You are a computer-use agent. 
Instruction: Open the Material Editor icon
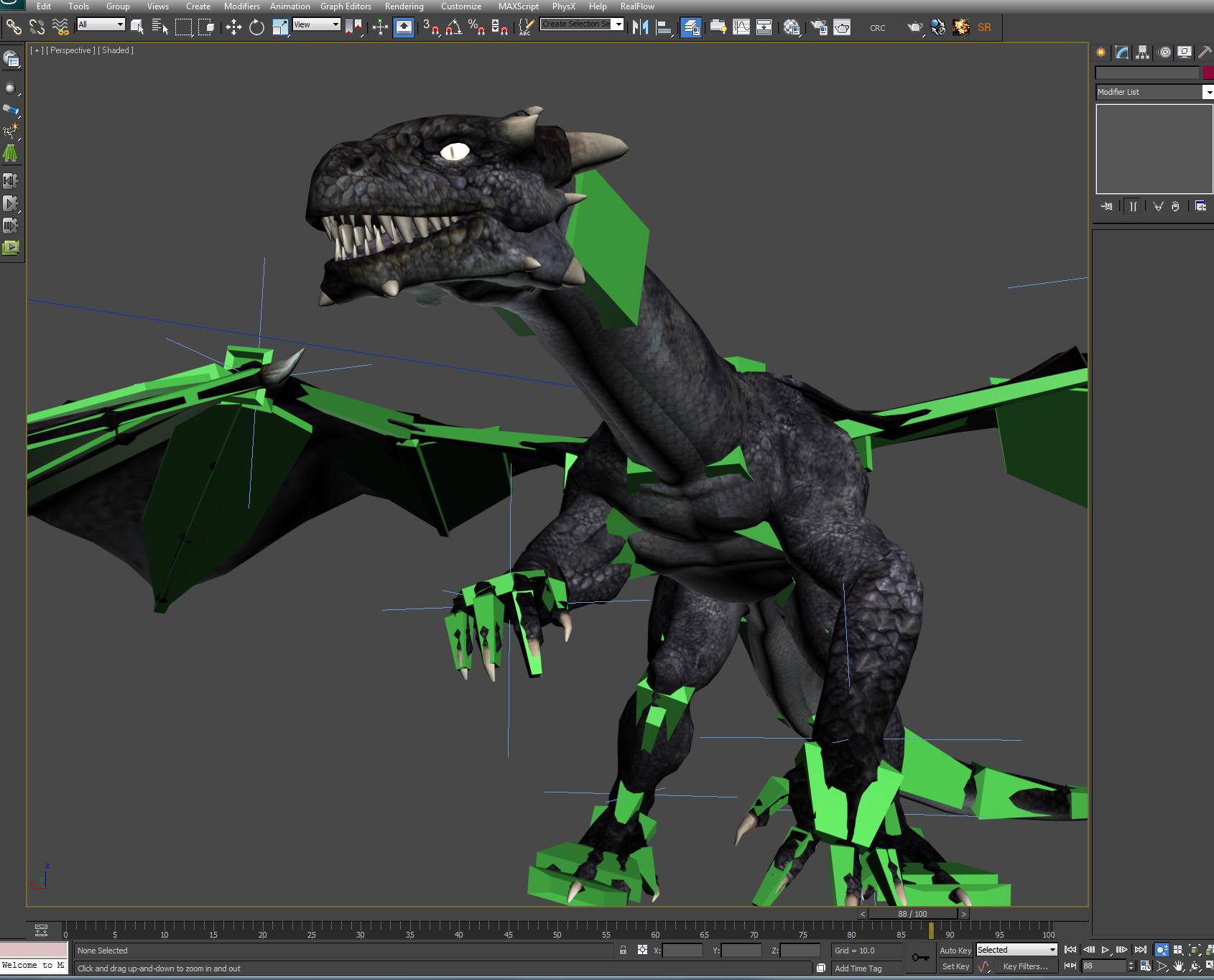pyautogui.click(x=792, y=27)
